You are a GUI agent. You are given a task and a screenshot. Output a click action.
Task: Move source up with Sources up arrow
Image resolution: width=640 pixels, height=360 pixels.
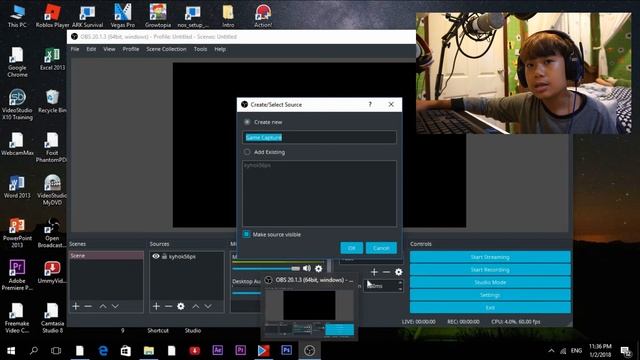point(196,306)
